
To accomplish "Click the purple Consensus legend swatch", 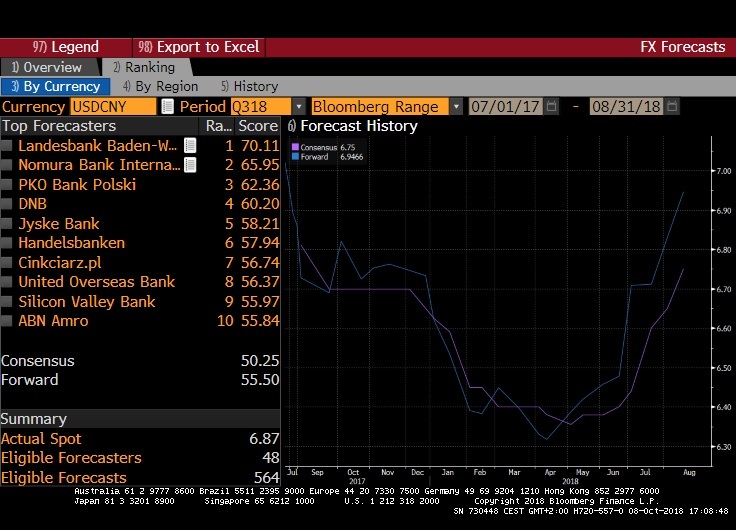I will click(294, 147).
